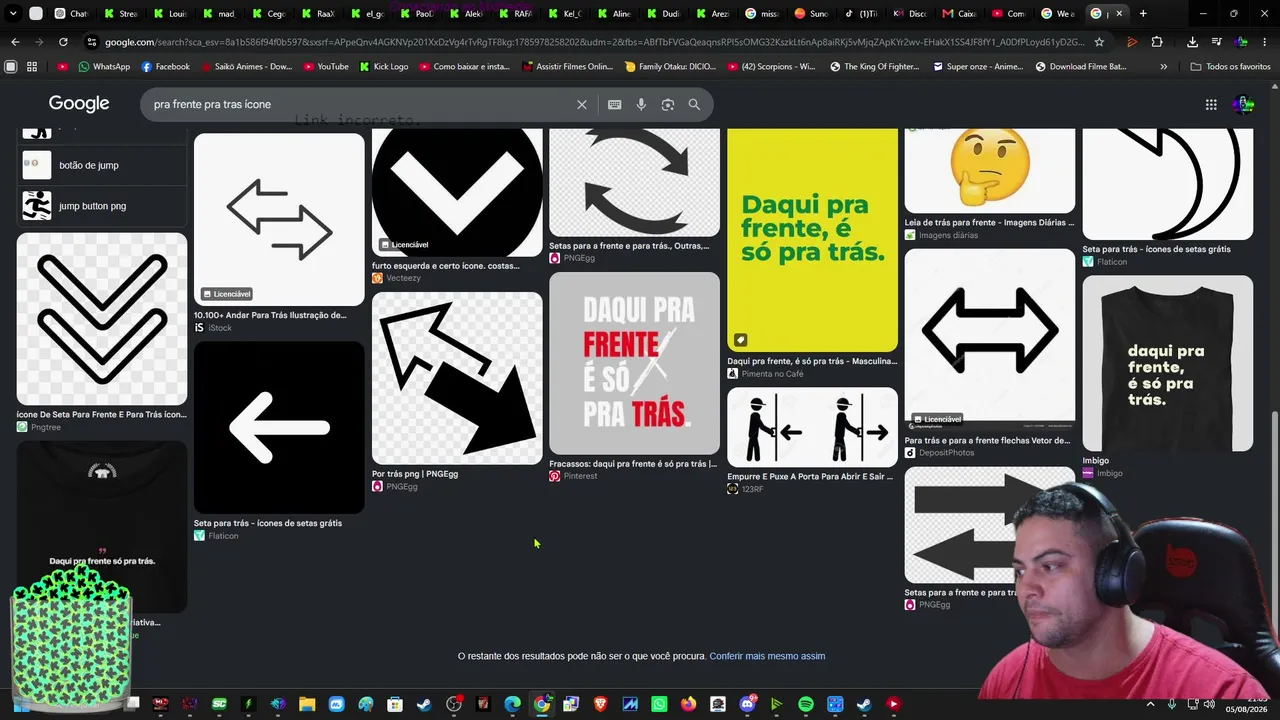
Task: Start voice search with the microphone icon
Action: click(x=641, y=104)
